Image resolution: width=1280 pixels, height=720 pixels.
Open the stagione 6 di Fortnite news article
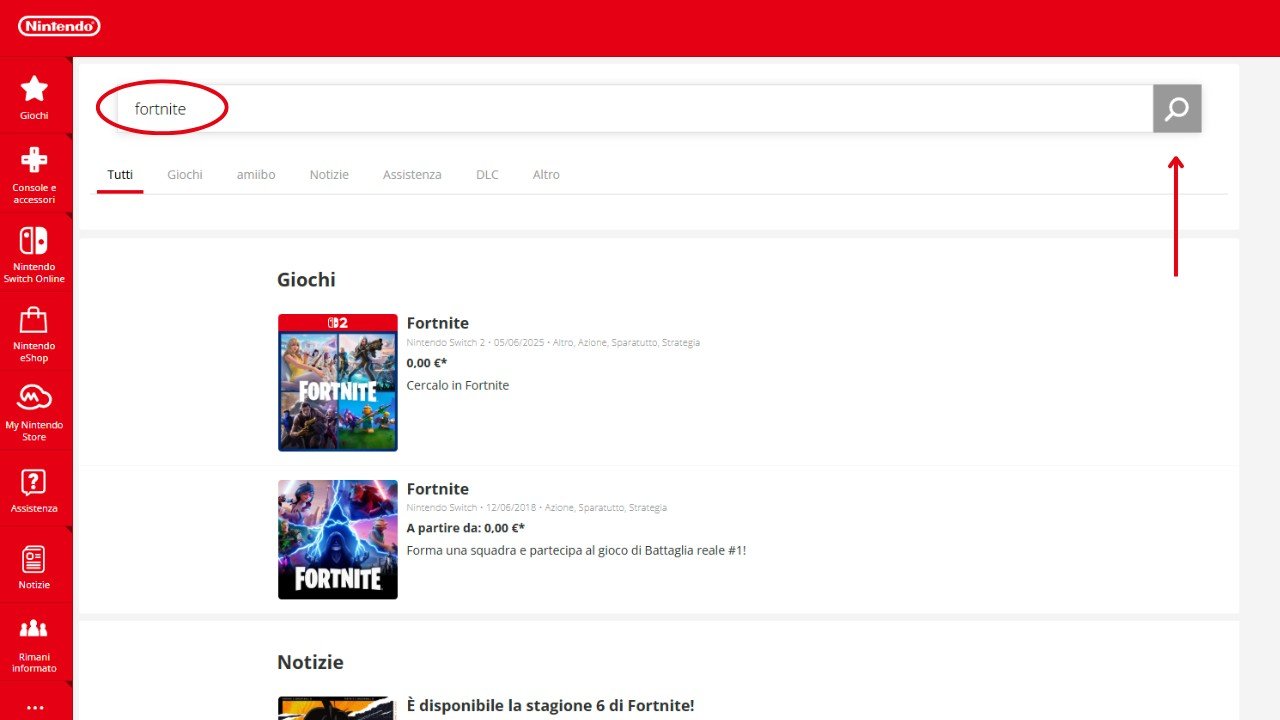(x=551, y=705)
